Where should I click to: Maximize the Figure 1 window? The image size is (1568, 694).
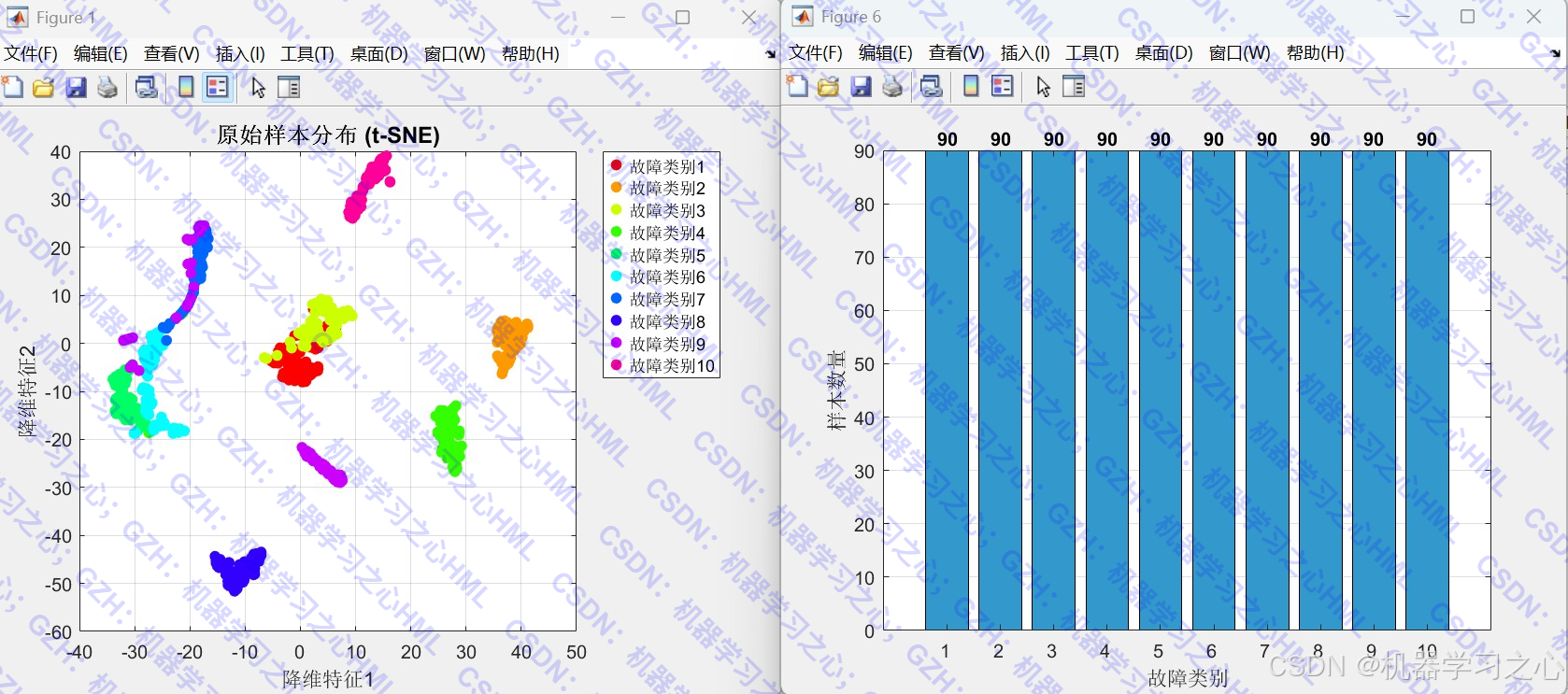(683, 18)
